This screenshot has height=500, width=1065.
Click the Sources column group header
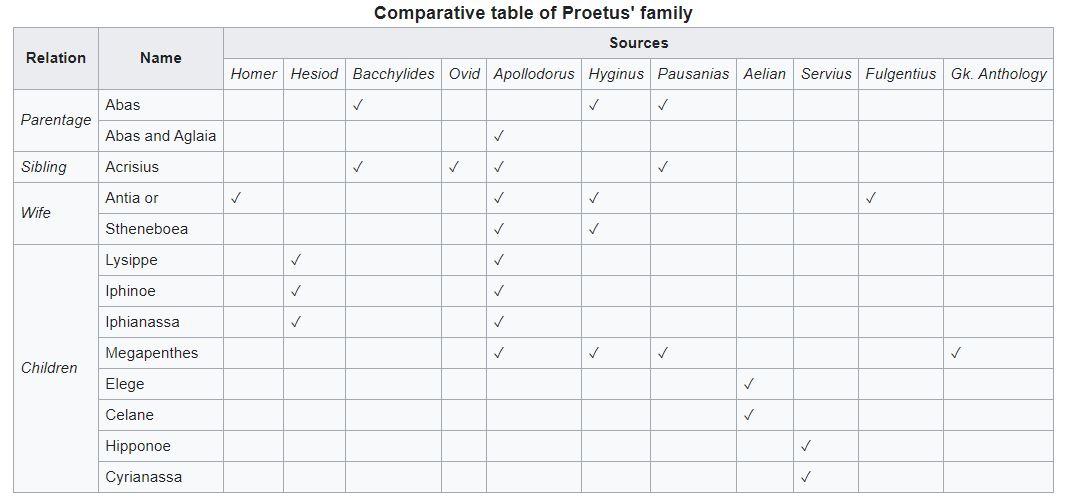pyautogui.click(x=638, y=43)
